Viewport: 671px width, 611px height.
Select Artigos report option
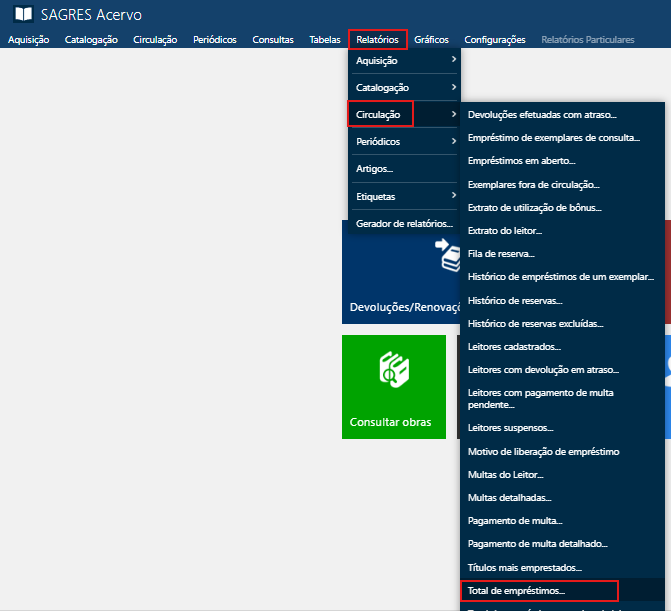coord(374,170)
